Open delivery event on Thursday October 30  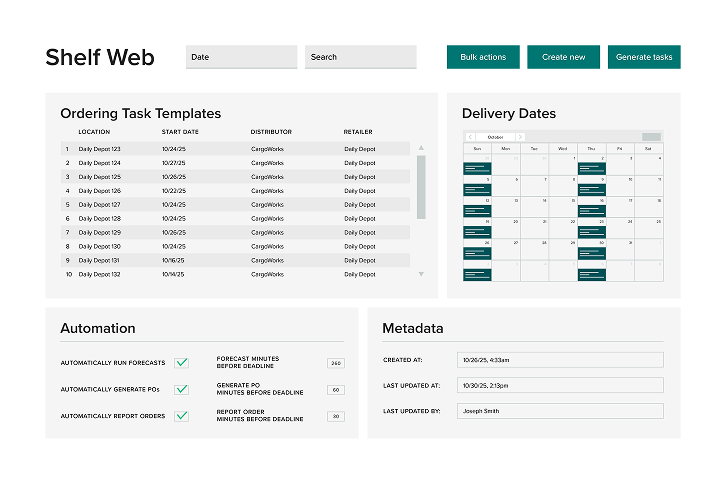[591, 252]
